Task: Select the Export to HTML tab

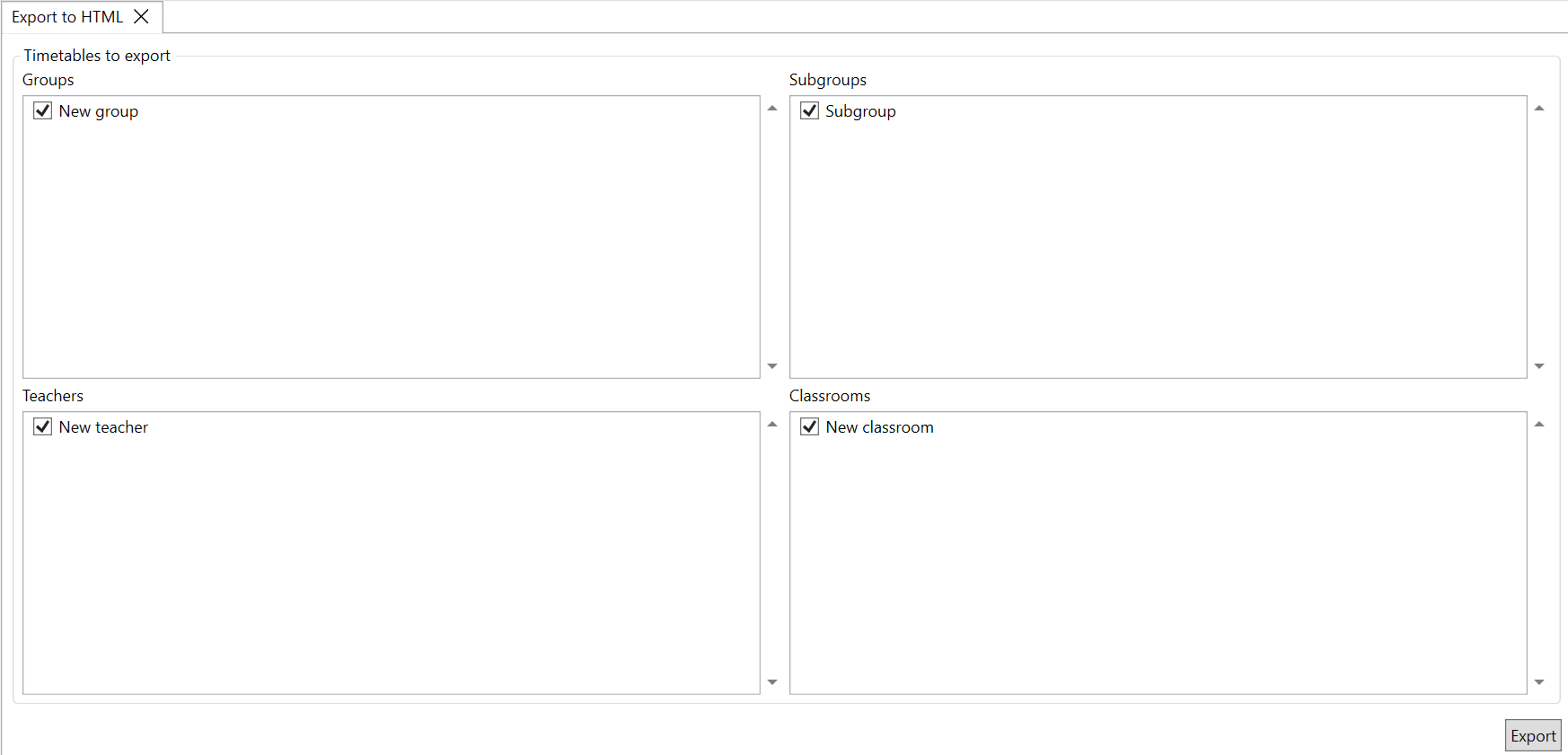Action: coord(67,17)
